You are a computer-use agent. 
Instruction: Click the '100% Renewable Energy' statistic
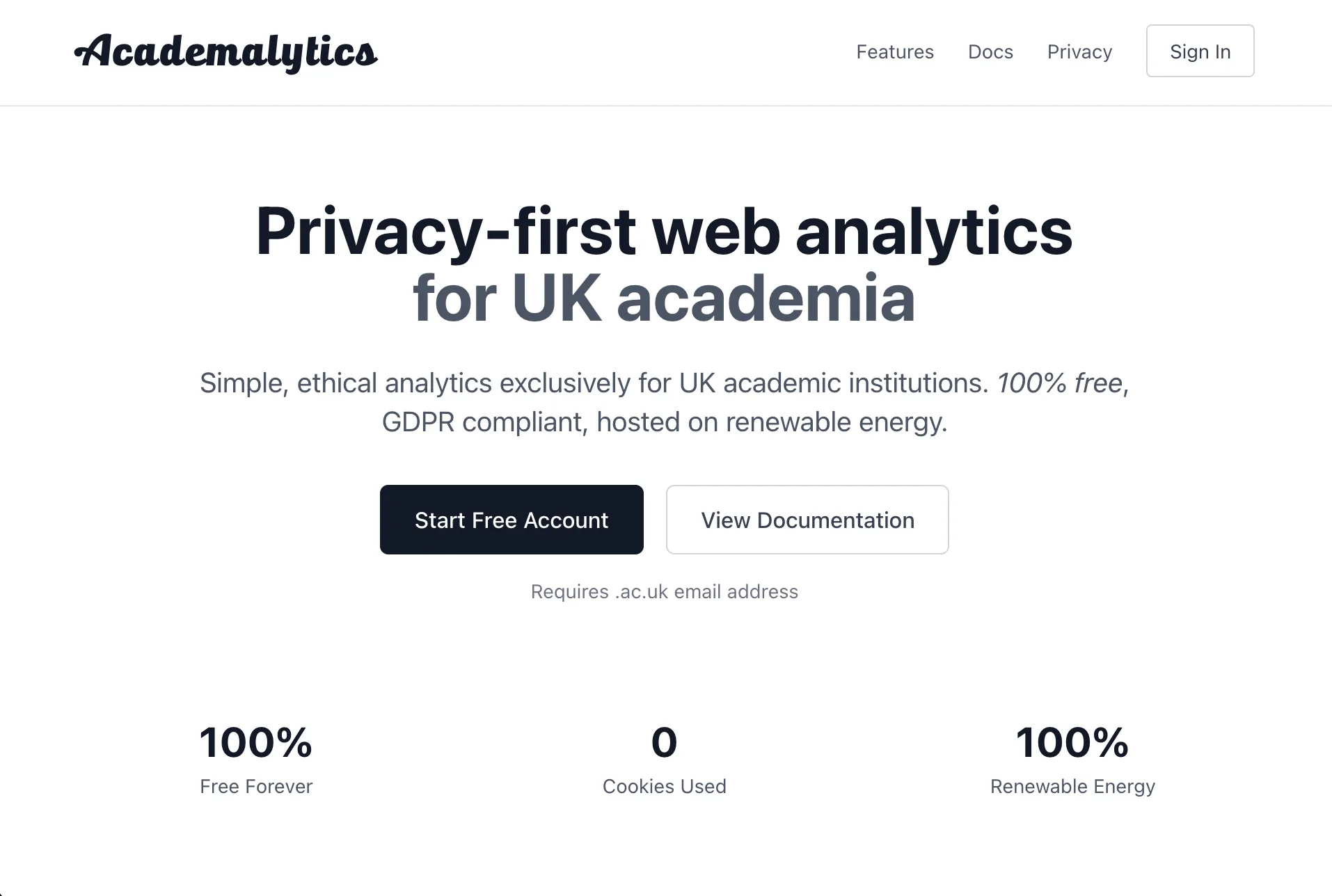pyautogui.click(x=1072, y=758)
